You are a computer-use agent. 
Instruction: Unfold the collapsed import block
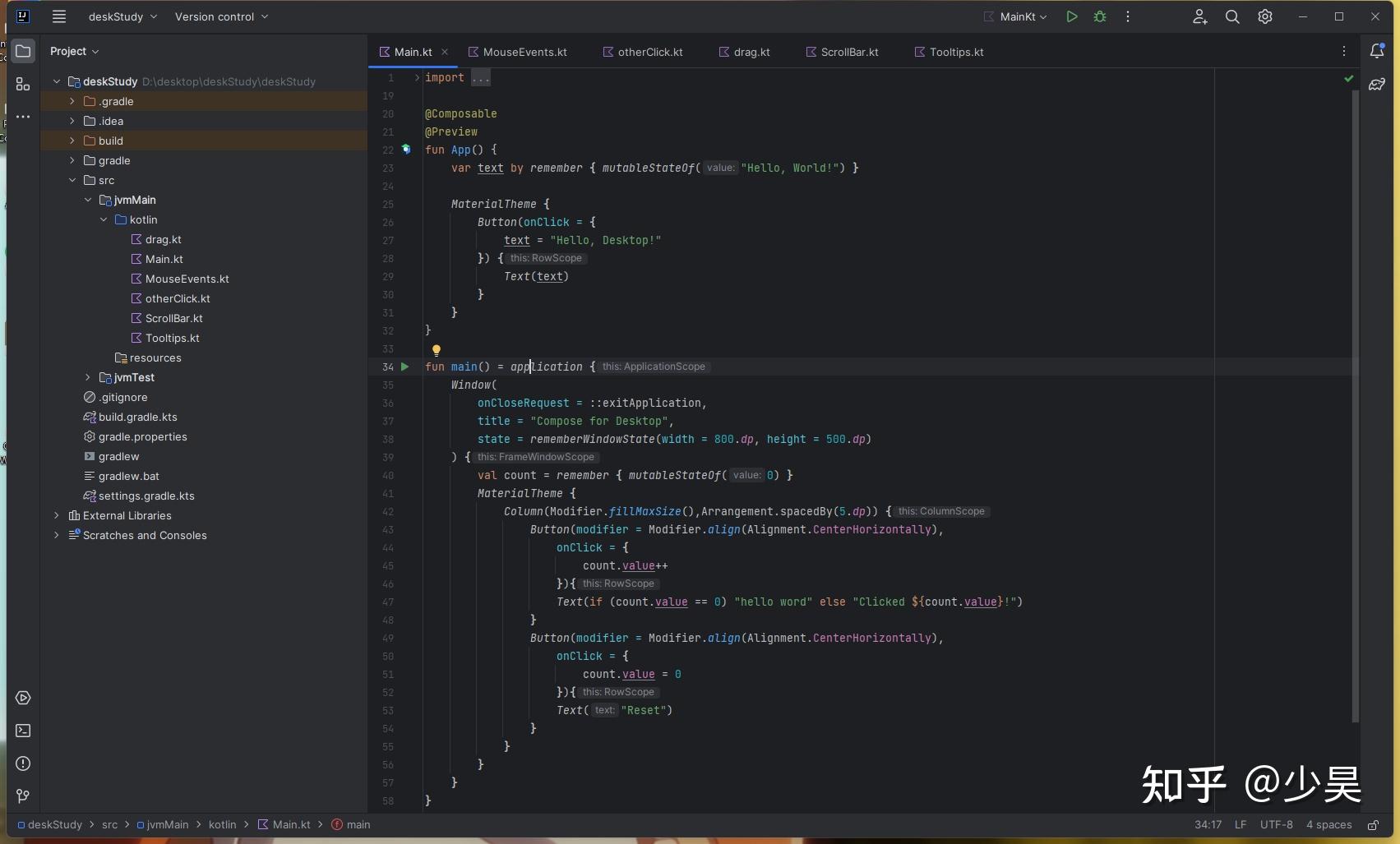481,78
